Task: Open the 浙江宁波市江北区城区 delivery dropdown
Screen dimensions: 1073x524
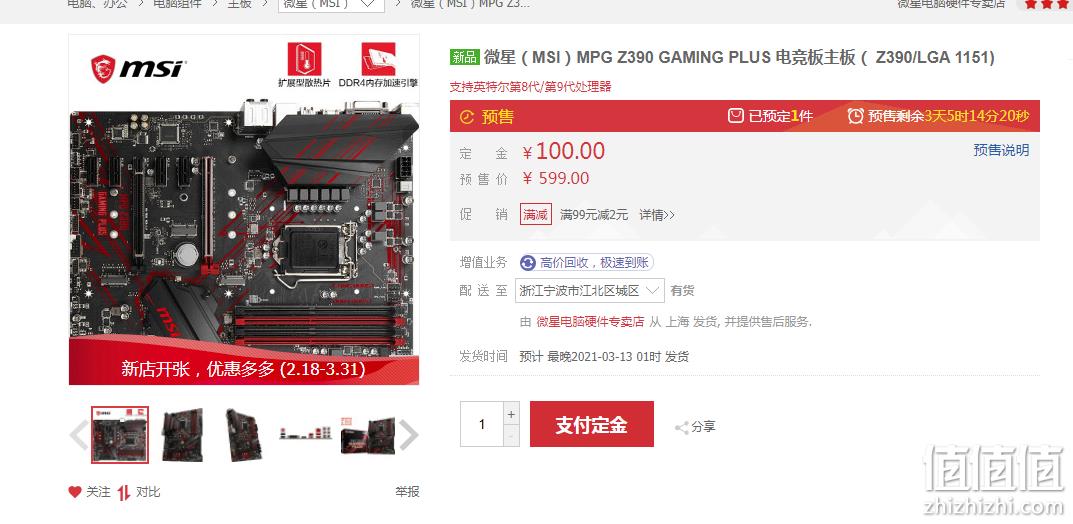Action: [x=589, y=290]
